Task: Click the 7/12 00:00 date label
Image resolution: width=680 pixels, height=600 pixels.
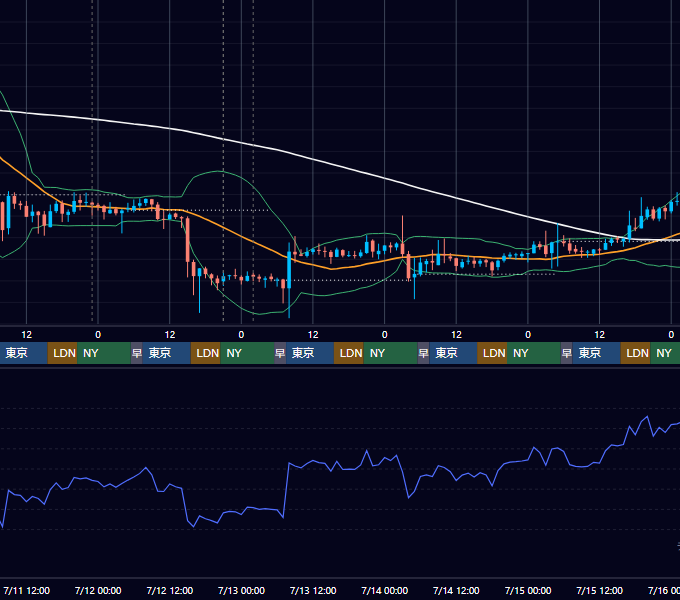Action: click(x=98, y=590)
